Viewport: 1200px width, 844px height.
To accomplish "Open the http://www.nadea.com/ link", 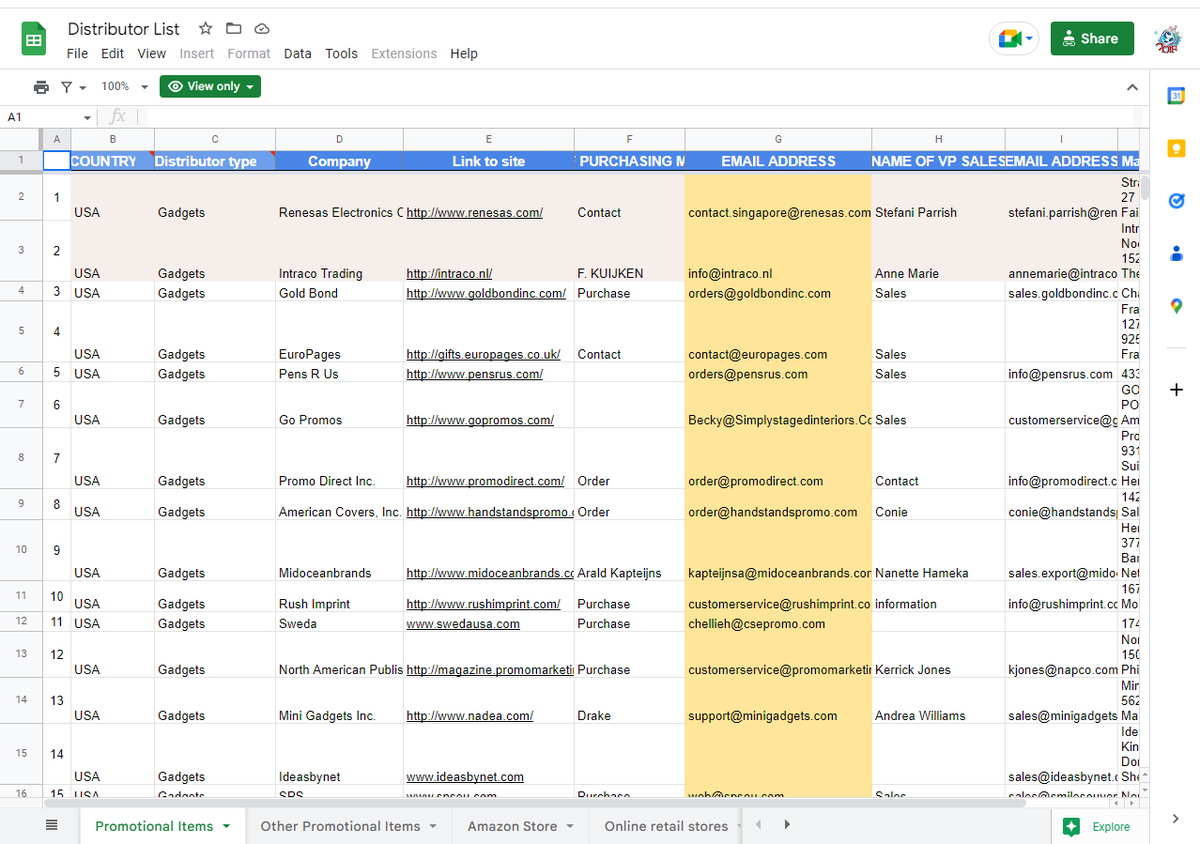I will pyautogui.click(x=470, y=716).
